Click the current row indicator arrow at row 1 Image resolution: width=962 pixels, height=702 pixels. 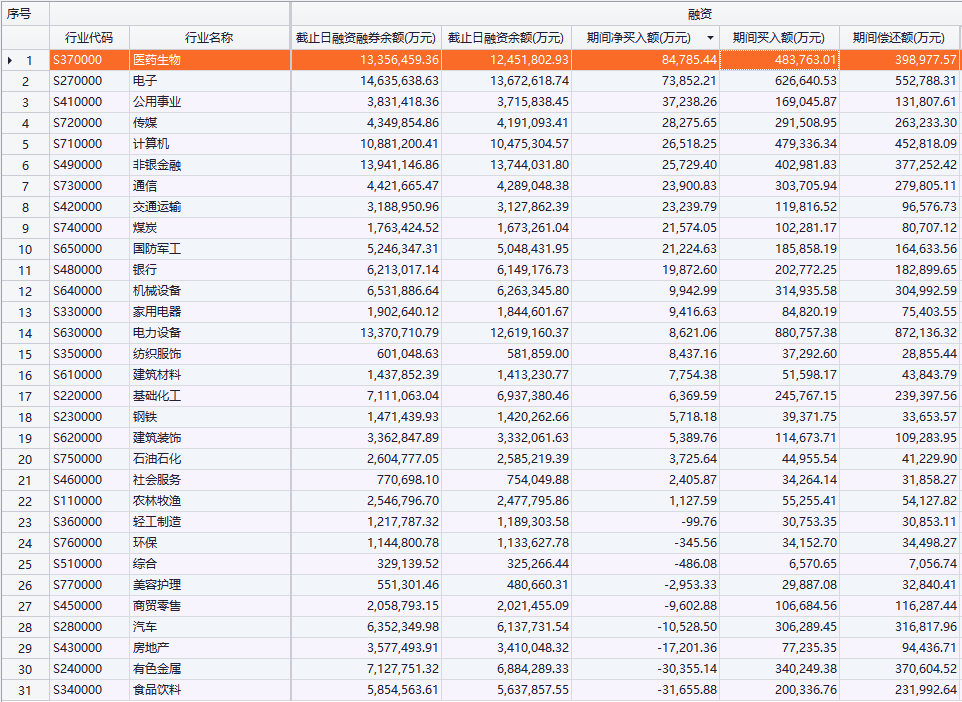10,61
